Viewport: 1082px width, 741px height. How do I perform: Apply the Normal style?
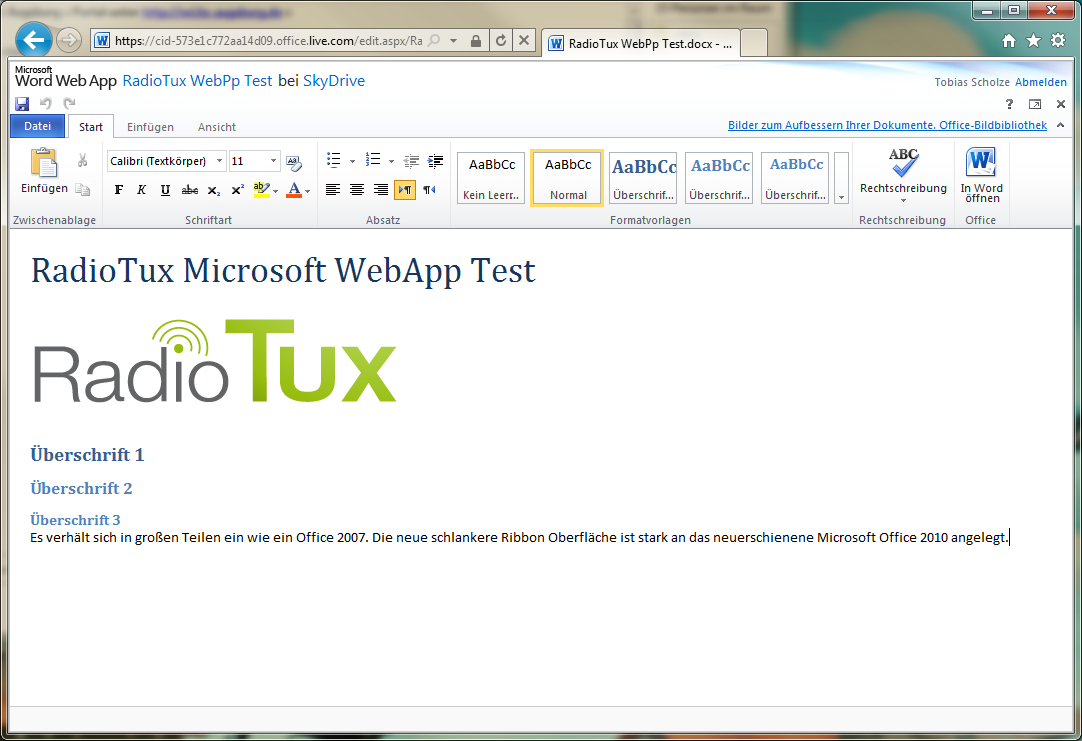[x=567, y=178]
